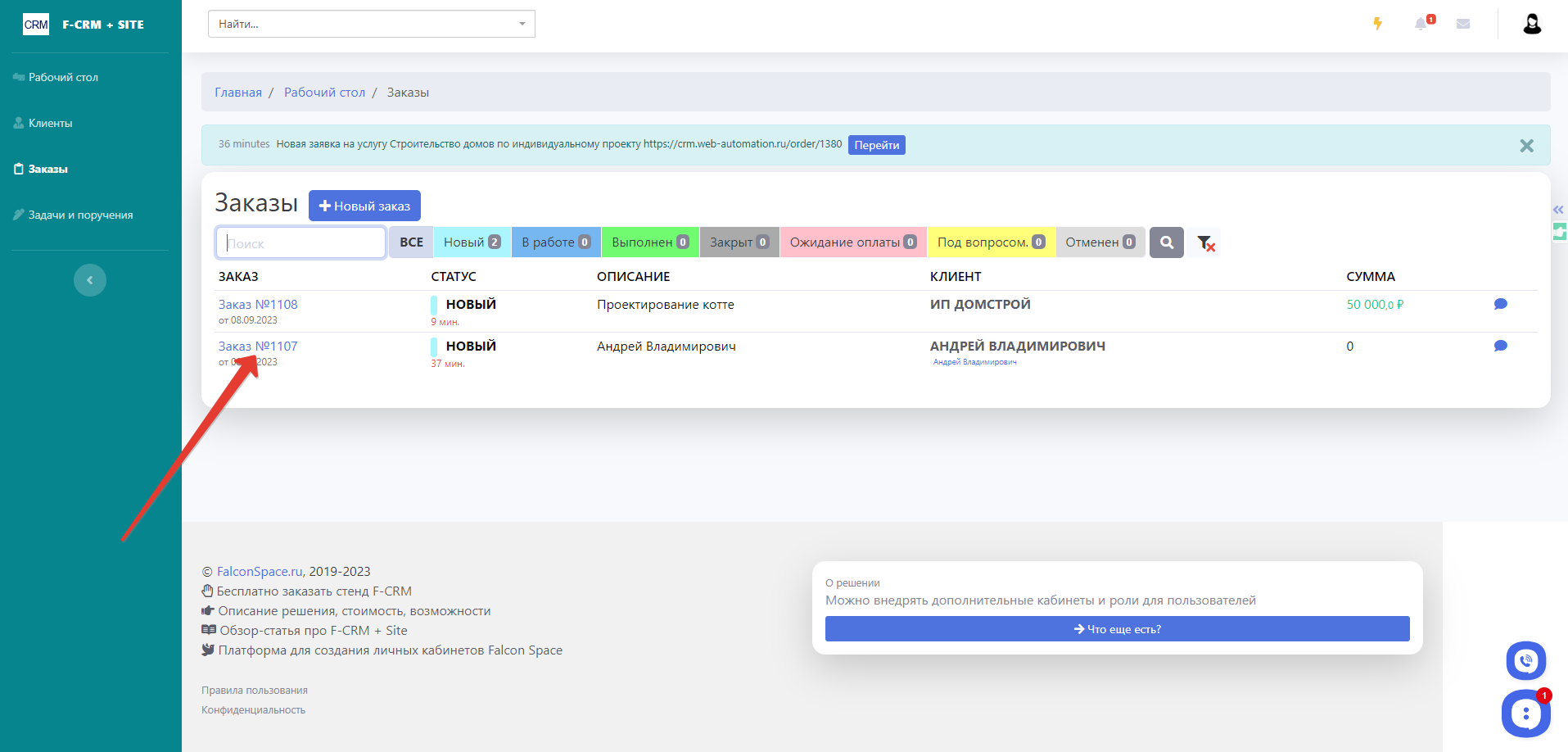Dismiss the new request notification banner
This screenshot has height=752, width=1568.
1526,146
